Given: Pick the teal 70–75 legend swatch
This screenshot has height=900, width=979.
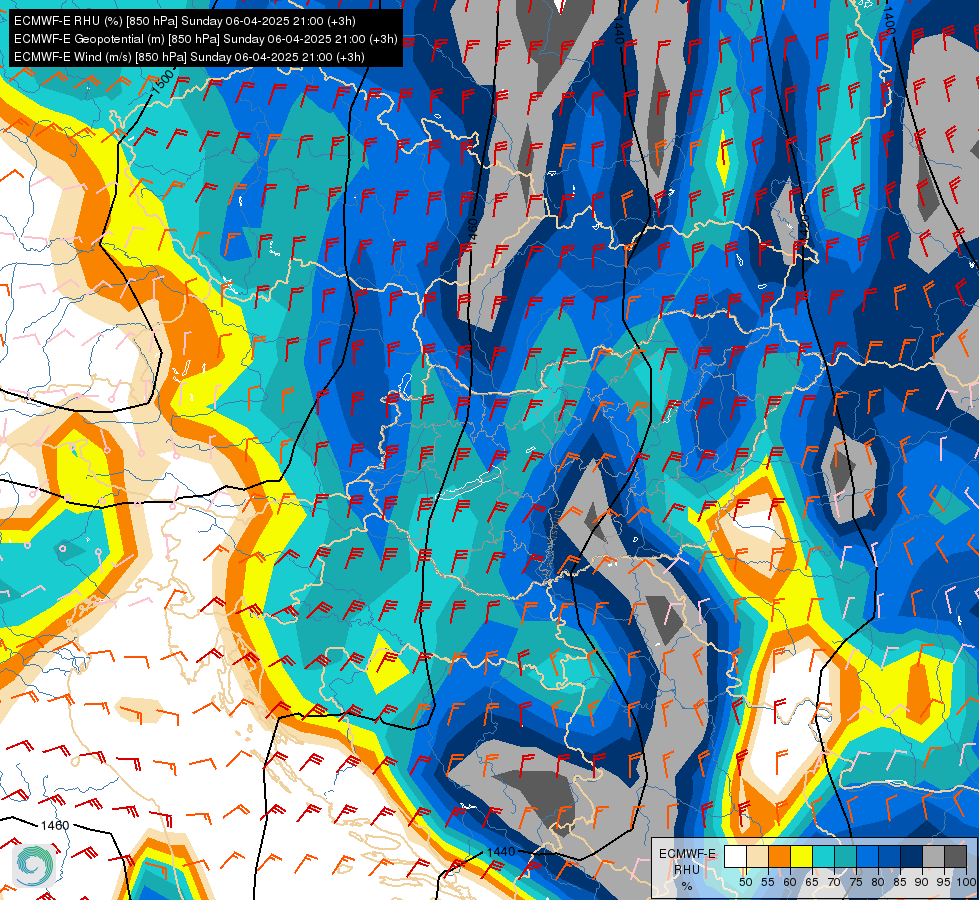Looking at the screenshot, I should coord(845,856).
